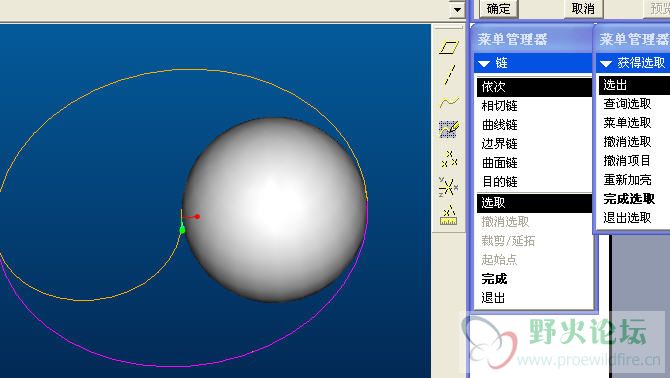Viewport: 670px width, 378px height.
Task: Select the datum axis tool icon
Action: tap(449, 74)
